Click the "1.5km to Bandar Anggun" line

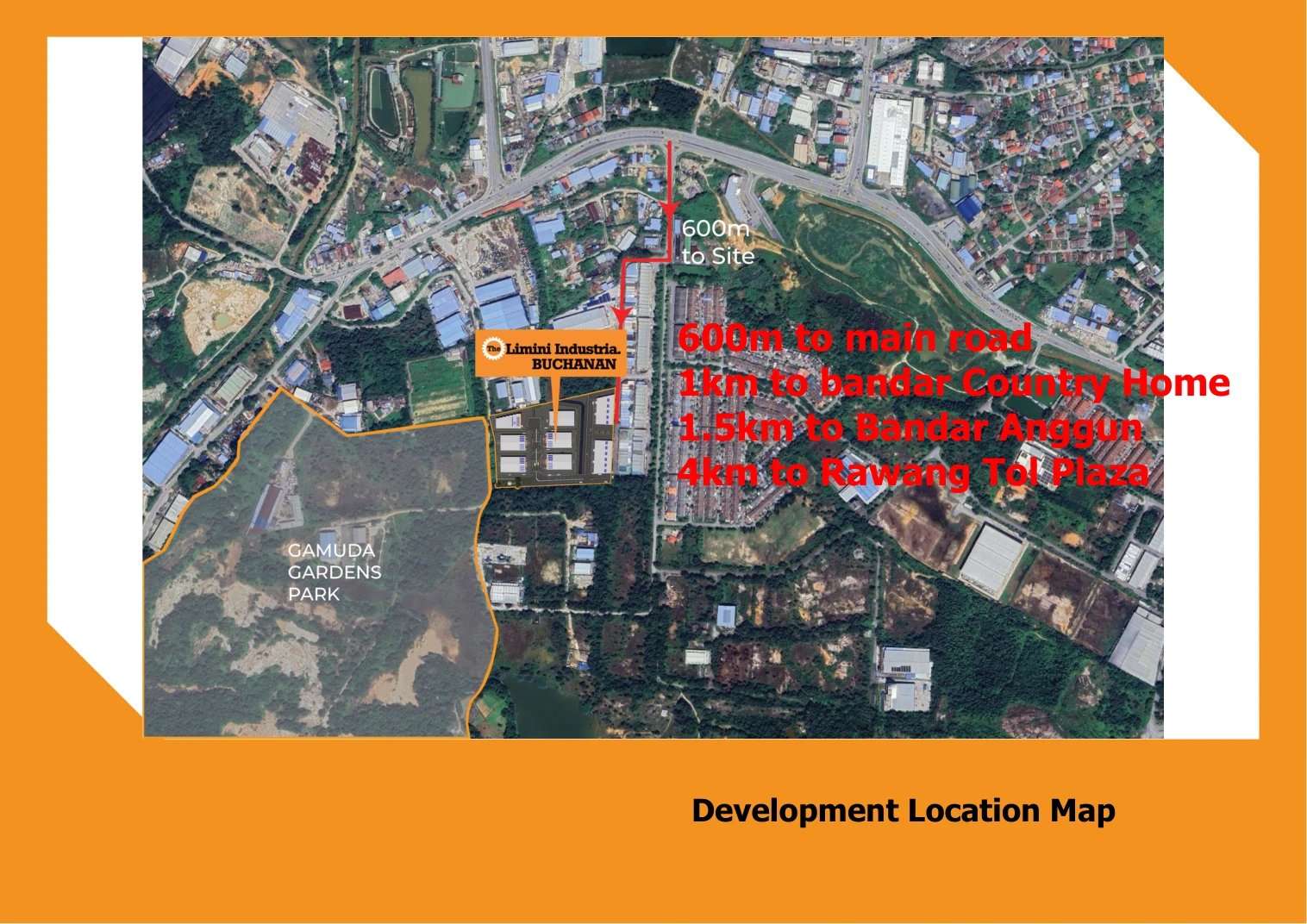pos(910,428)
